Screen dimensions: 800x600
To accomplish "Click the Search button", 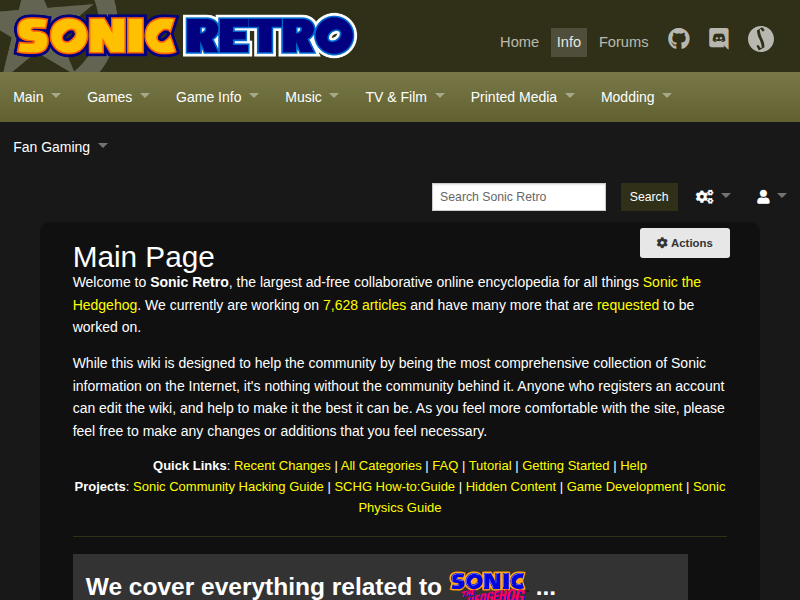I will [x=648, y=197].
